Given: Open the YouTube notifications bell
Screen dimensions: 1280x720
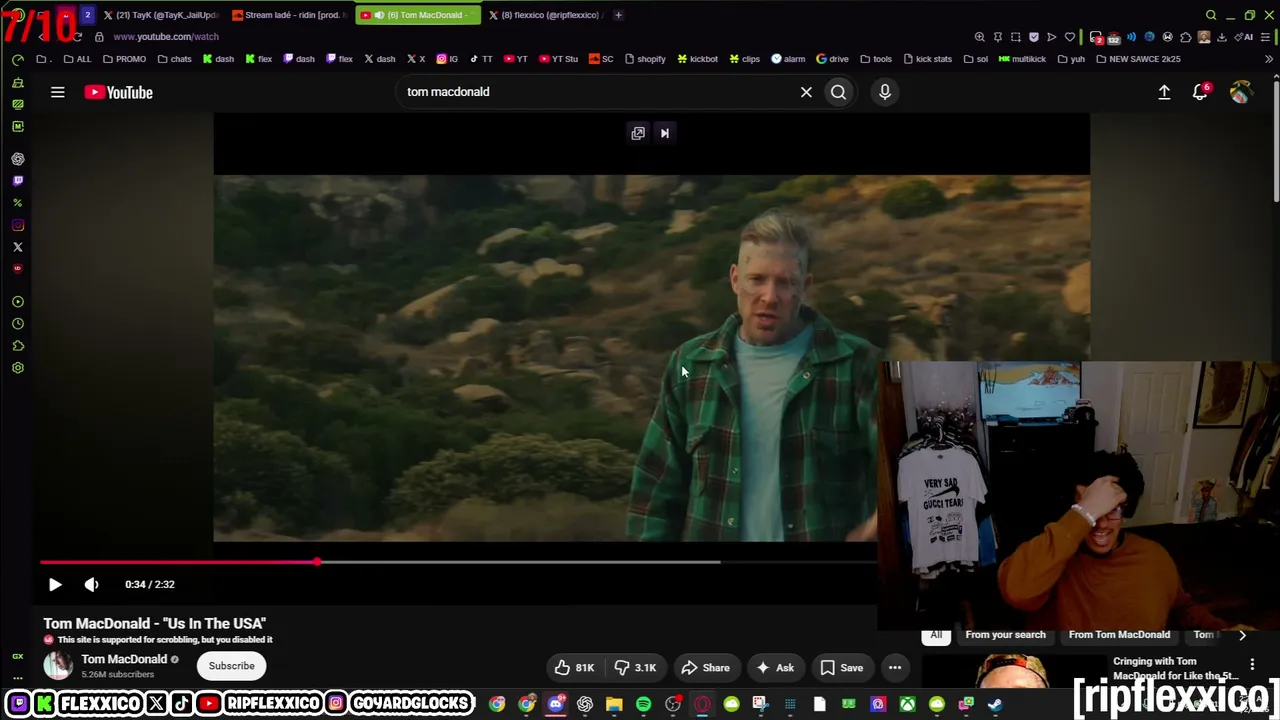Looking at the screenshot, I should point(1200,92).
